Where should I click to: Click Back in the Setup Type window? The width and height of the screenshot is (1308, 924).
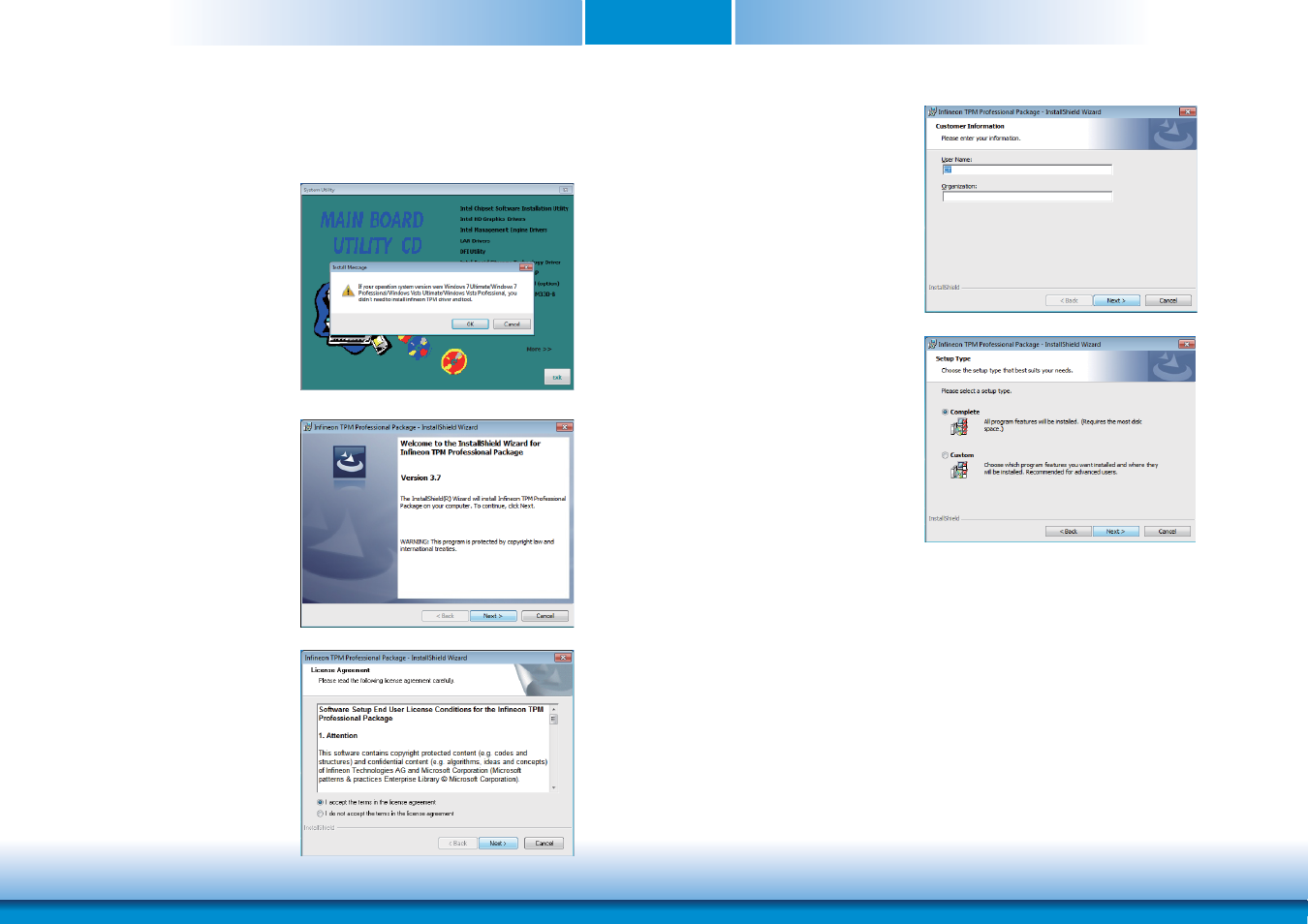tap(1069, 532)
